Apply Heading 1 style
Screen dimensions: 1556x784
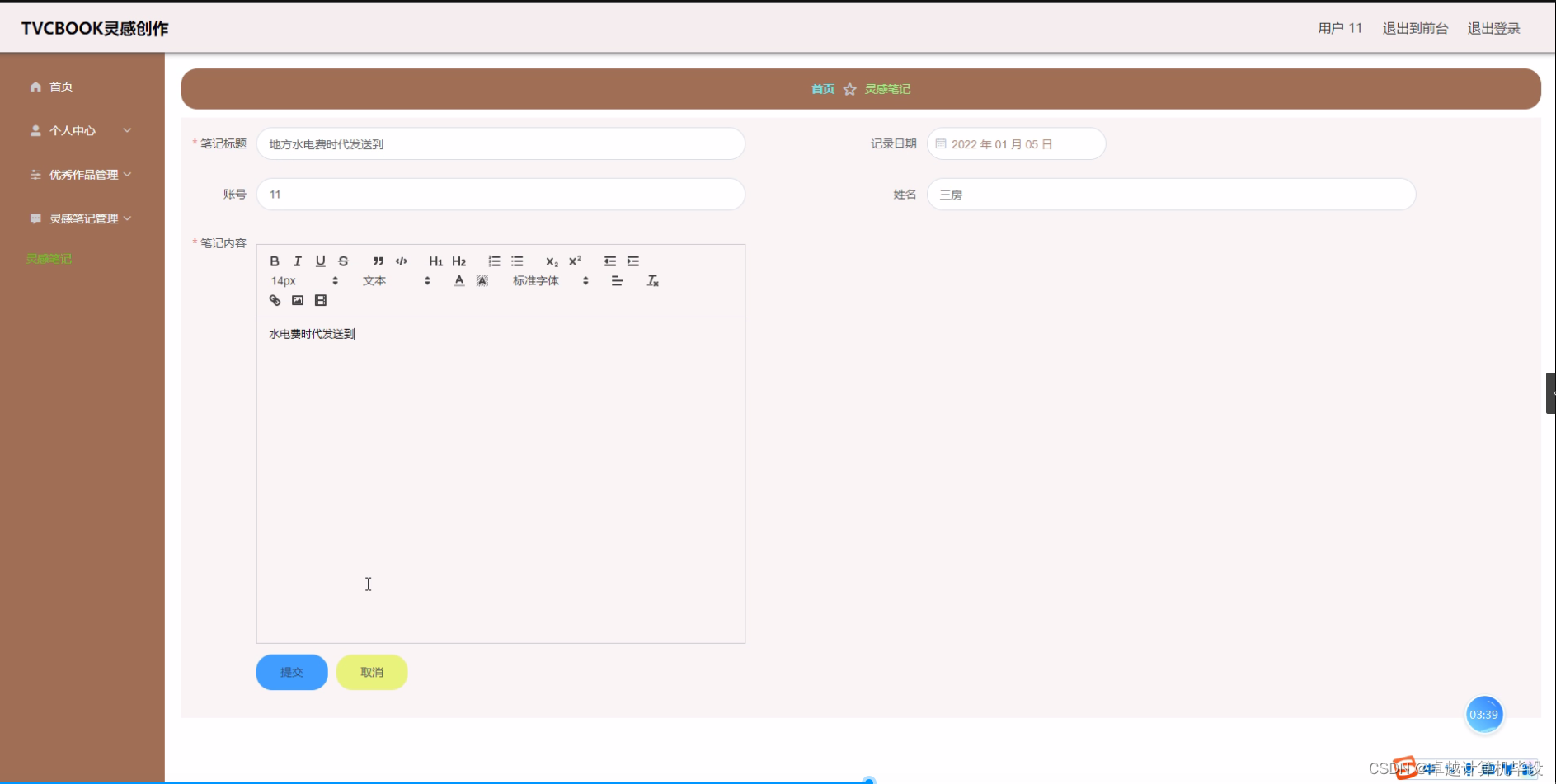(436, 261)
